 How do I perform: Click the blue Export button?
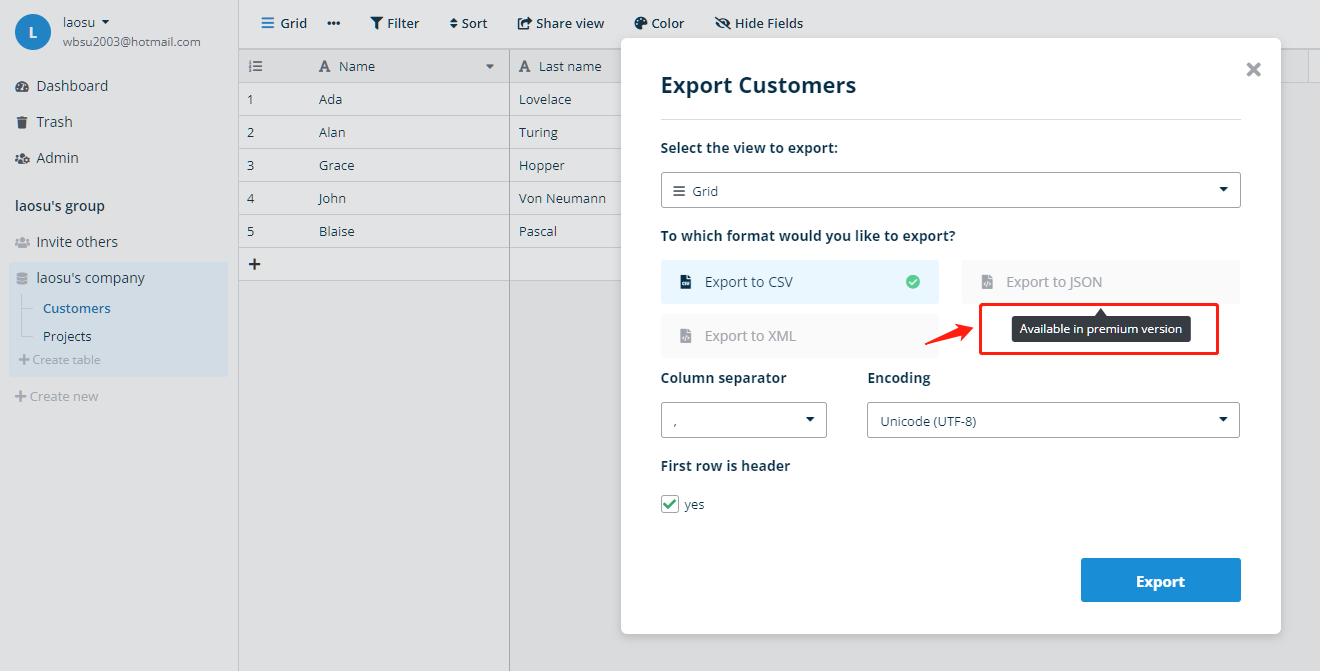click(x=1160, y=580)
